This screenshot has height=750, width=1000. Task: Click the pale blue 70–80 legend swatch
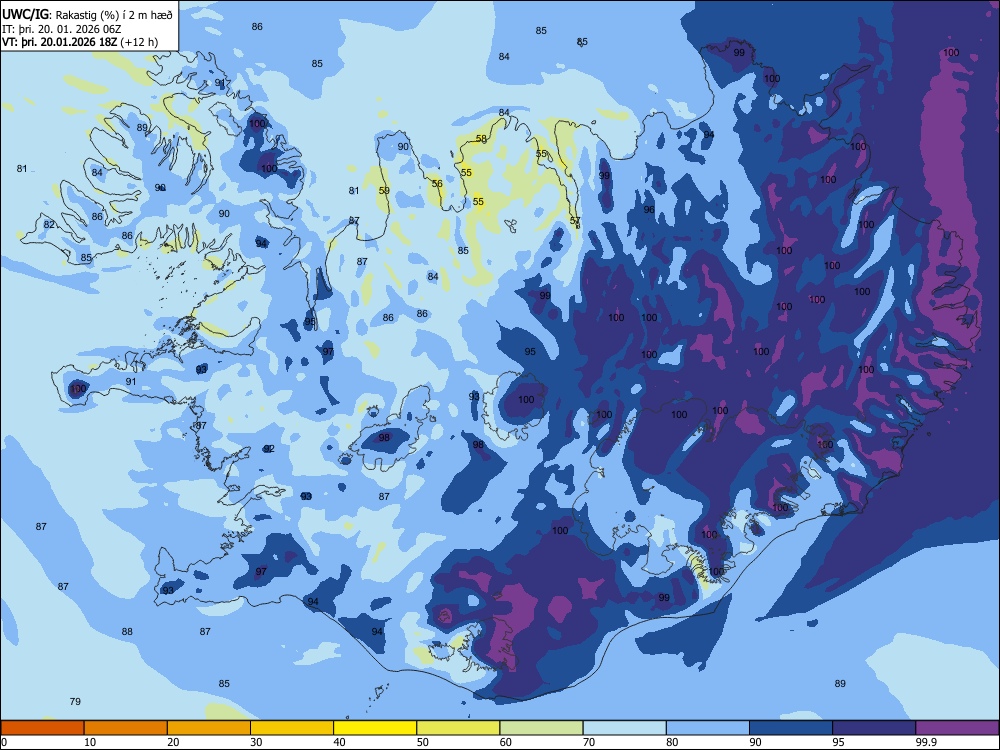624,728
